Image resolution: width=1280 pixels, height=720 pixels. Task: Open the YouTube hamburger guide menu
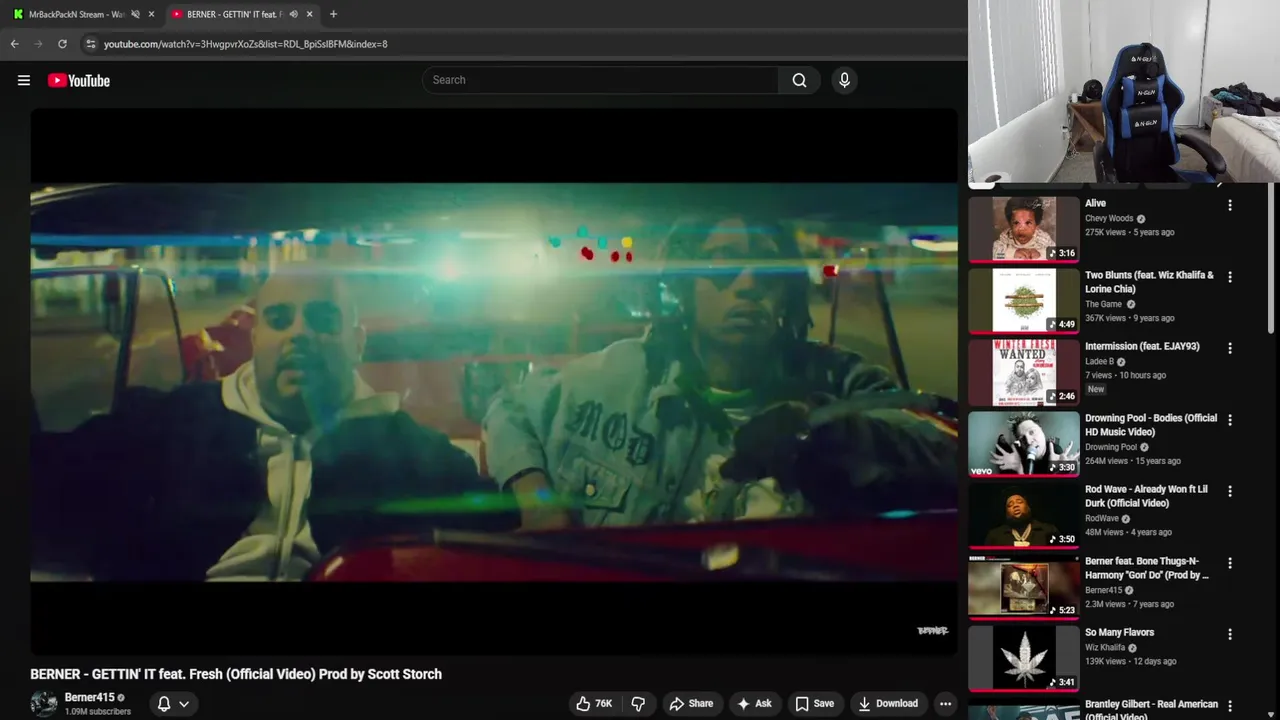tap(24, 80)
